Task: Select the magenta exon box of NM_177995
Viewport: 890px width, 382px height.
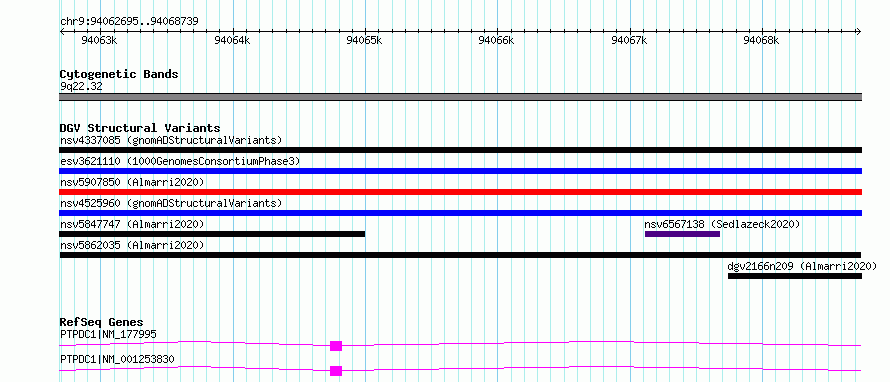Action: click(336, 346)
